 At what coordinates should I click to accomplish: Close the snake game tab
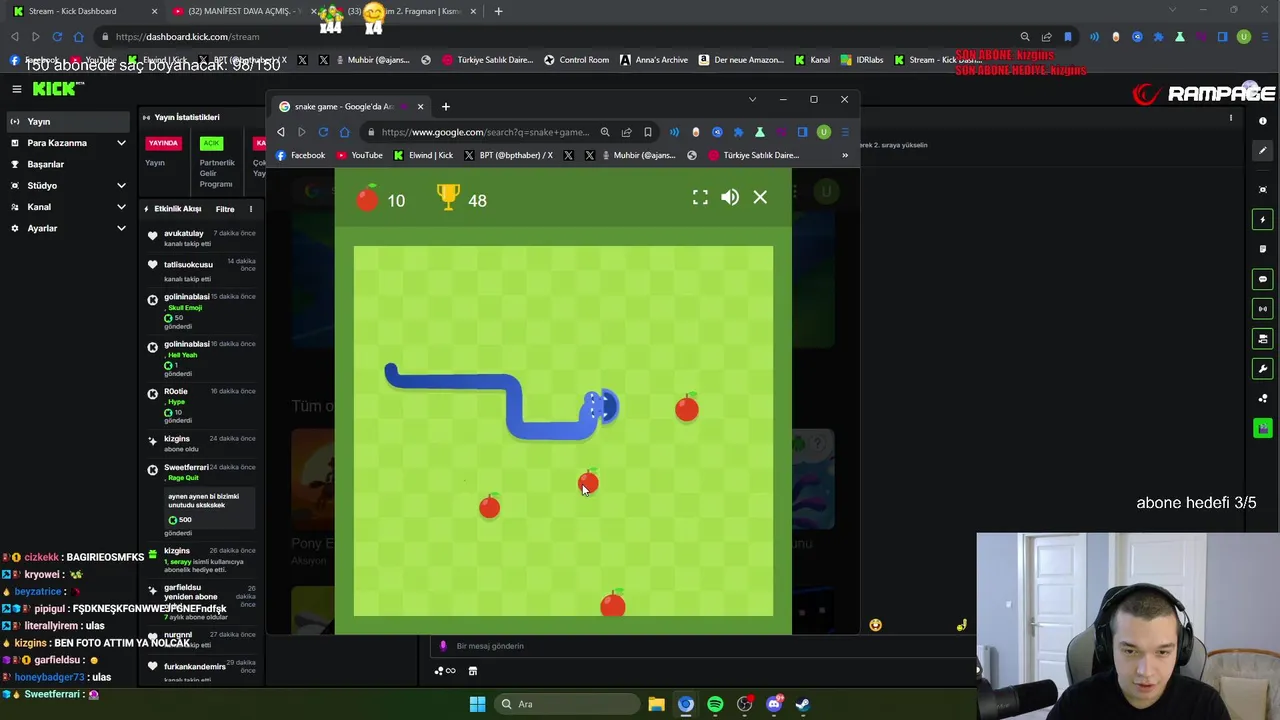pyautogui.click(x=420, y=107)
